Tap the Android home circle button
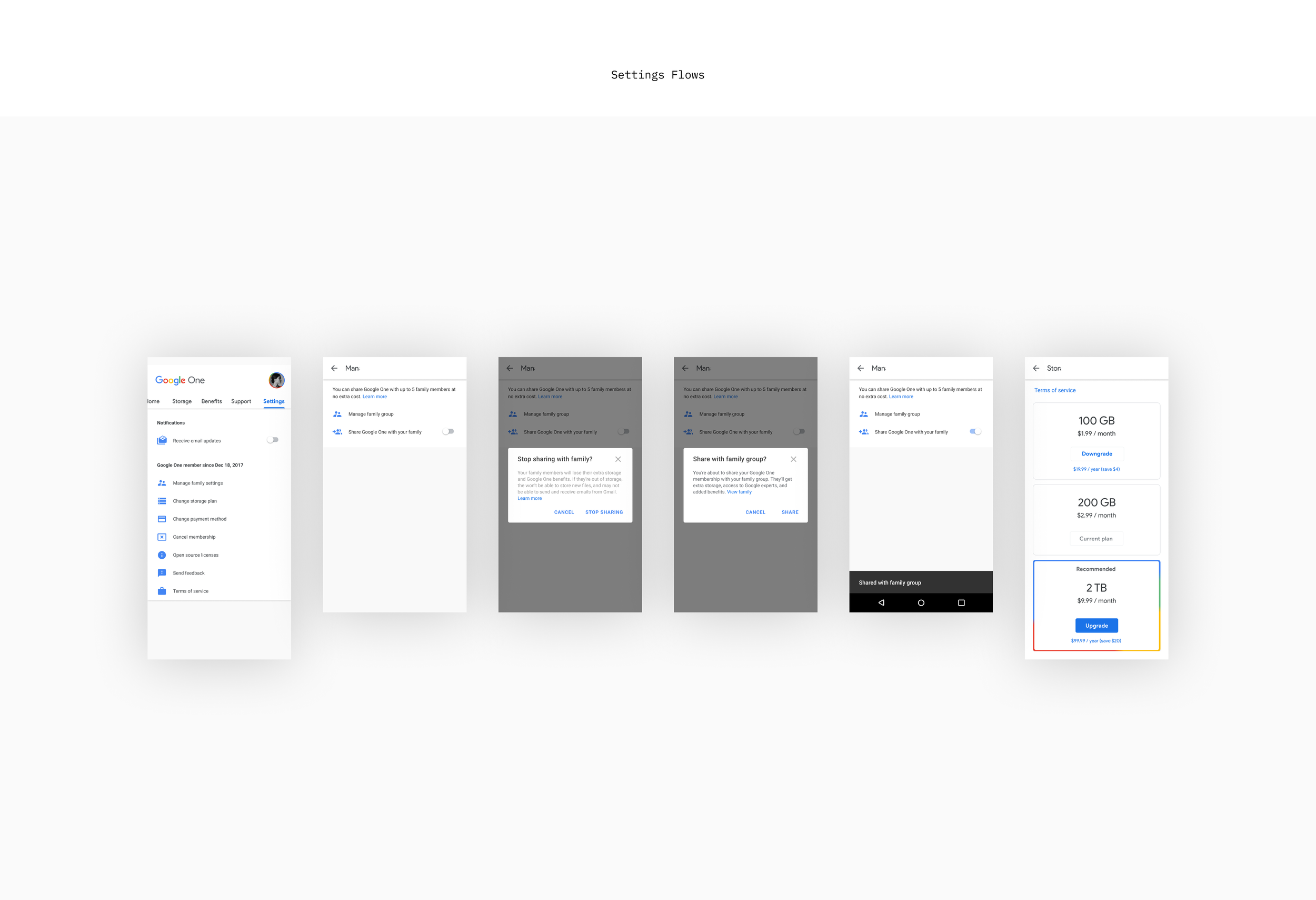Viewport: 1316px width, 900px height. tap(921, 602)
